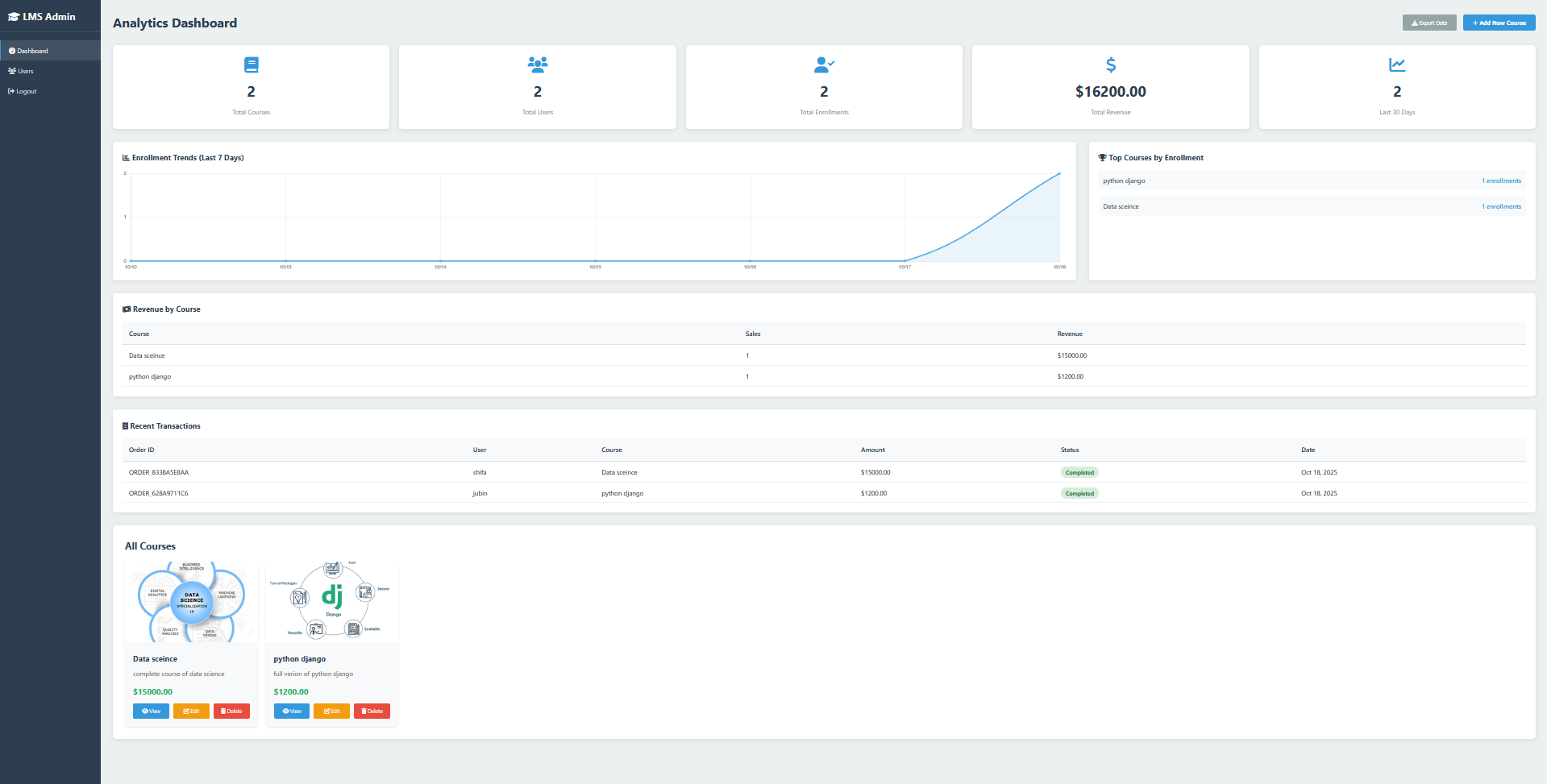Screen dimensions: 1547x784
Task: Click the python django course thumbnail
Action: (x=331, y=601)
